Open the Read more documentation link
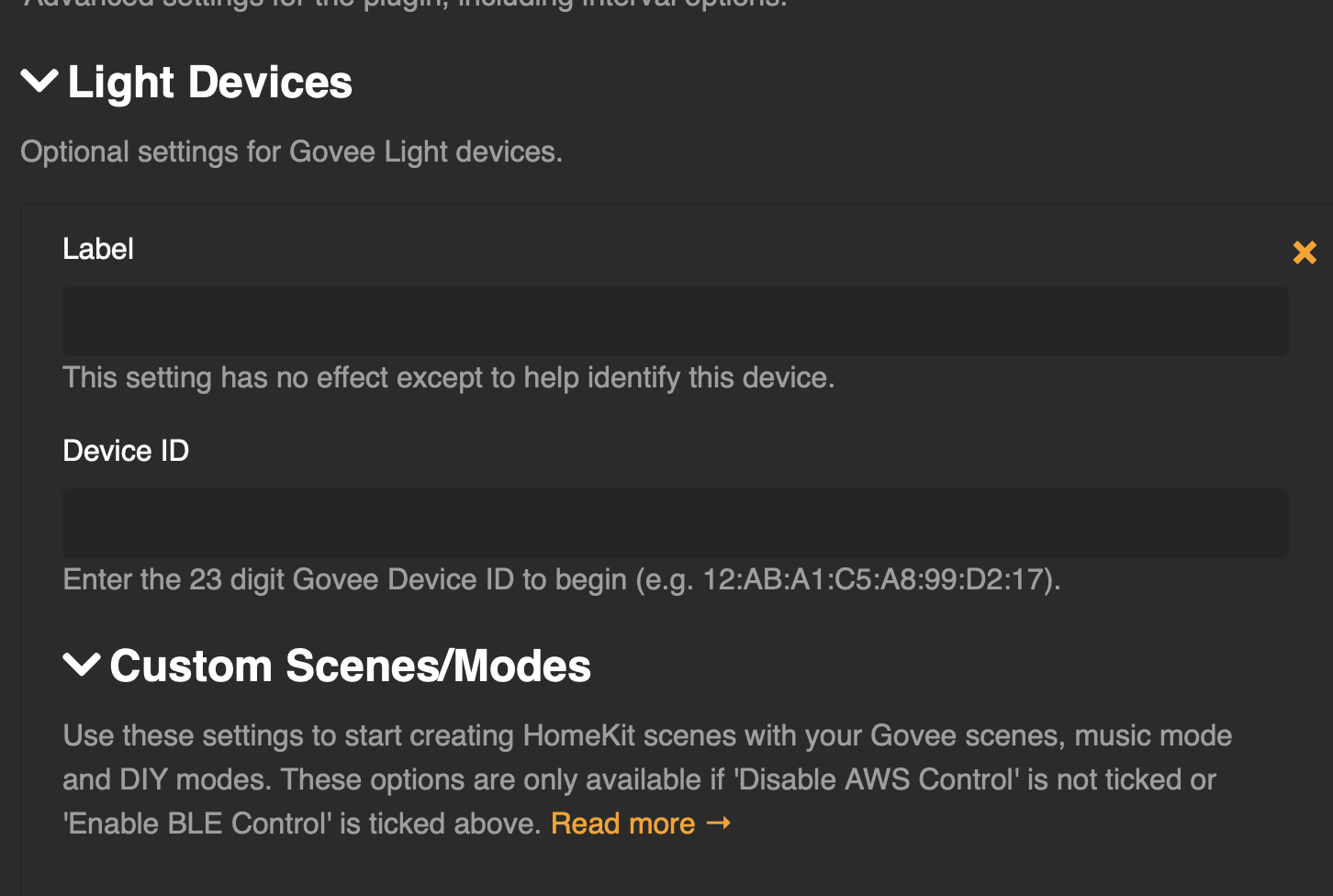 (x=621, y=823)
